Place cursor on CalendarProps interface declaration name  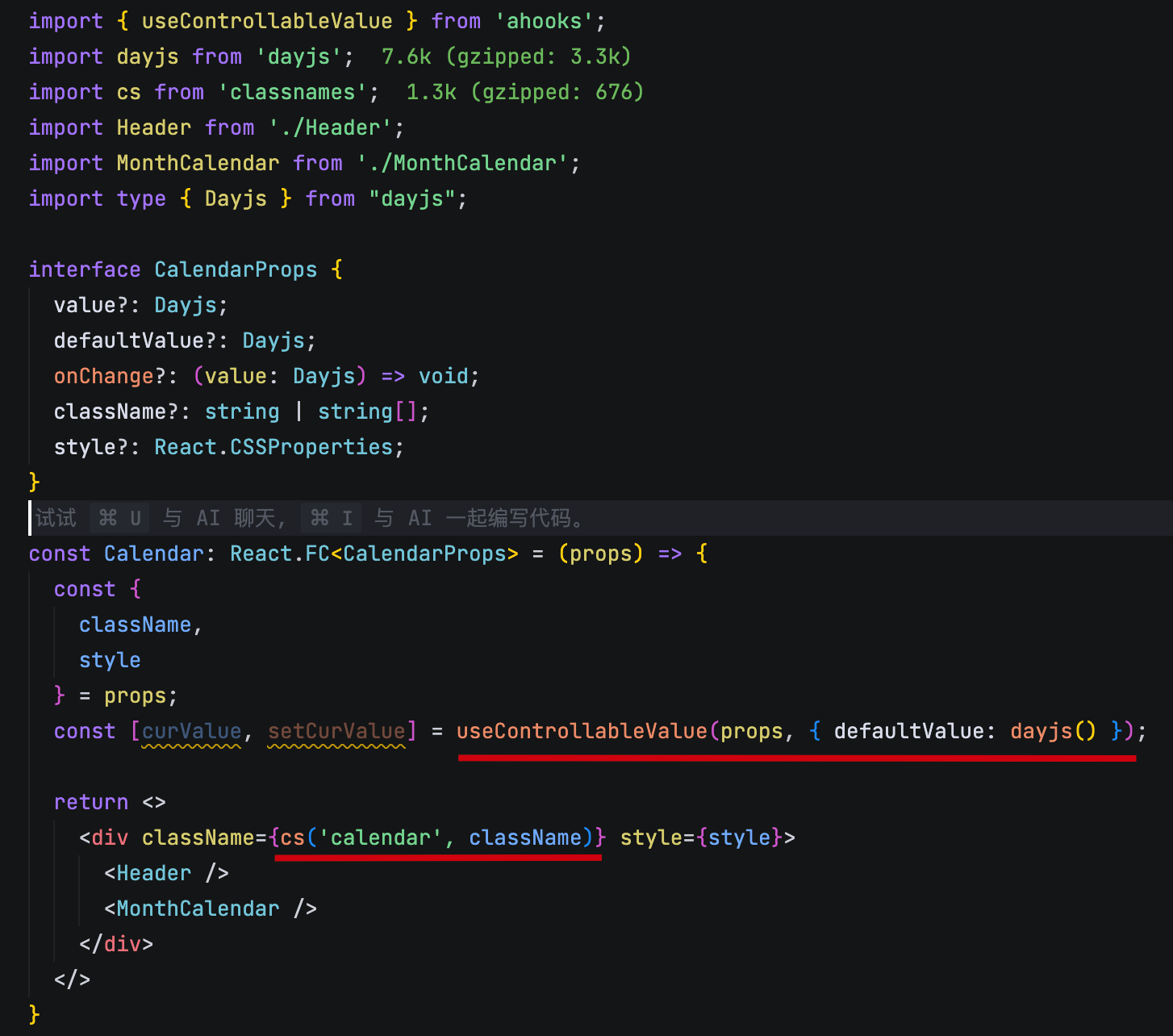(x=236, y=269)
